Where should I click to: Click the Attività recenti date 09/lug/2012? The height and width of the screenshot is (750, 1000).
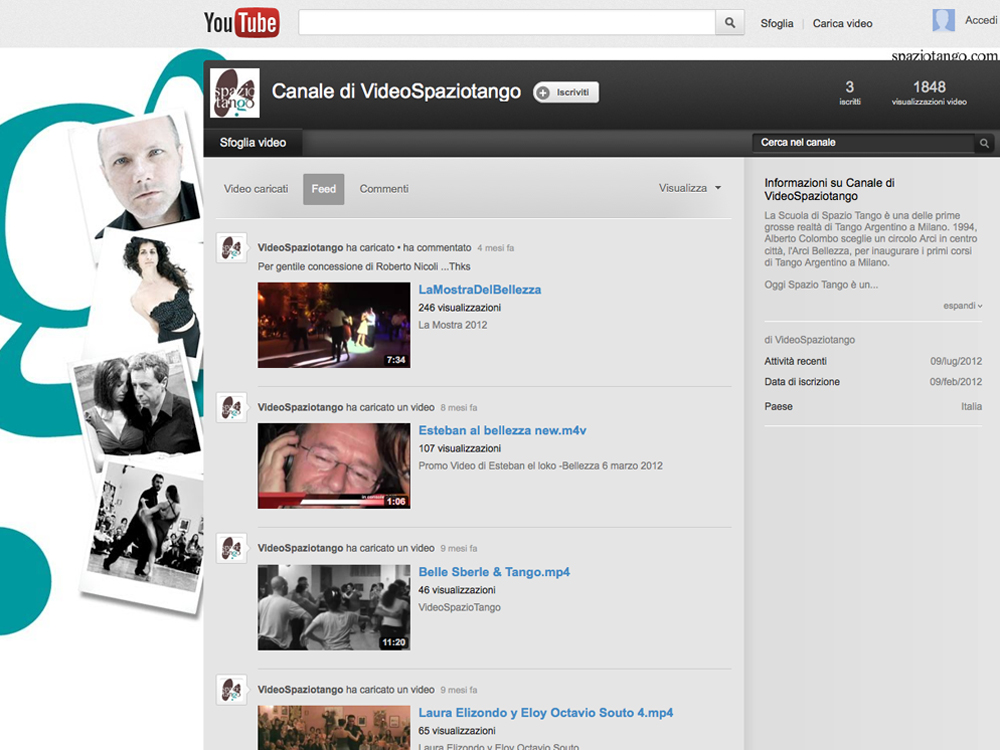coord(956,362)
